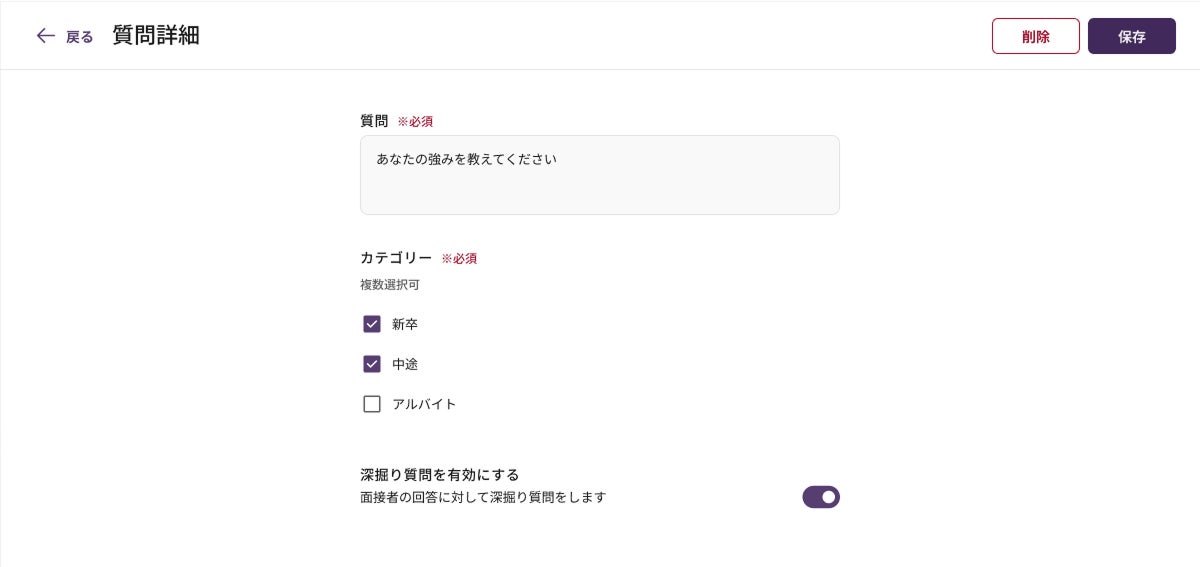Uncheck the 新卒 checkbox
Screen dimensions: 1200x567
point(372,324)
